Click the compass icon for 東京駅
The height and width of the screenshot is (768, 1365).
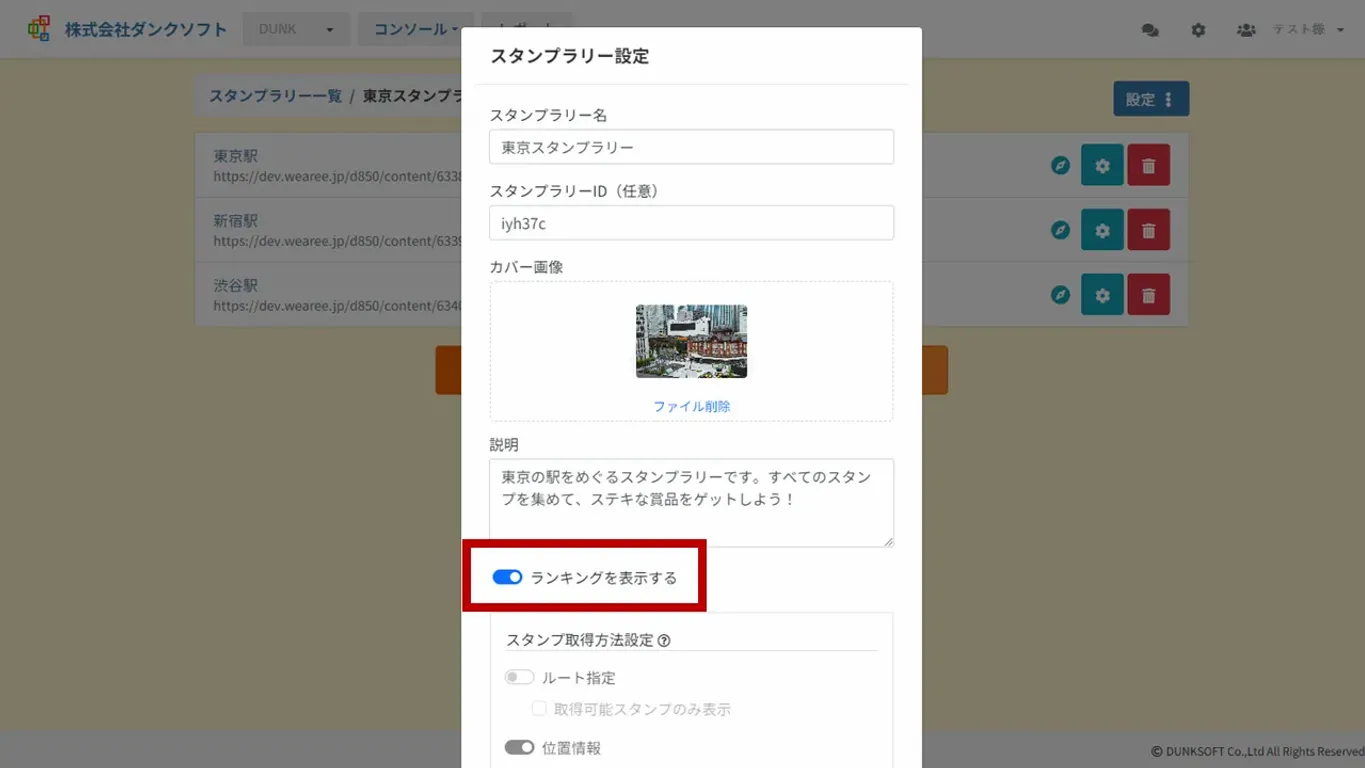tap(1060, 166)
